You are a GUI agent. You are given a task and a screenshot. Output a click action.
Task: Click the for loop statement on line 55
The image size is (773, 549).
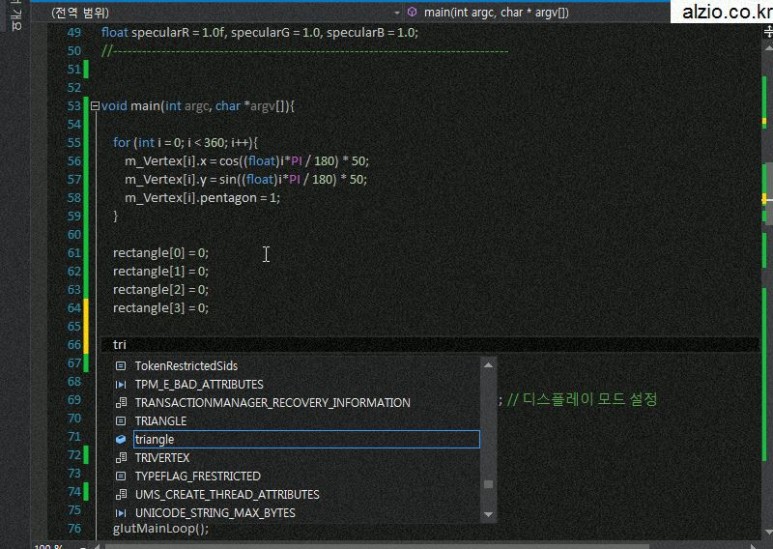[185, 142]
